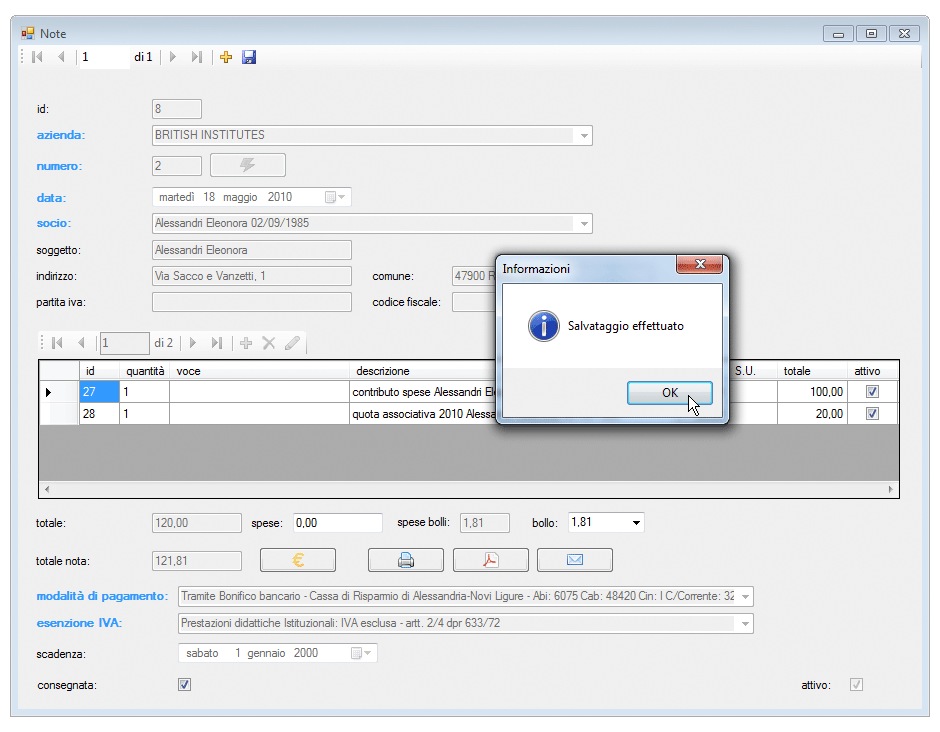Open the scadenza date calendar picker

361,653
